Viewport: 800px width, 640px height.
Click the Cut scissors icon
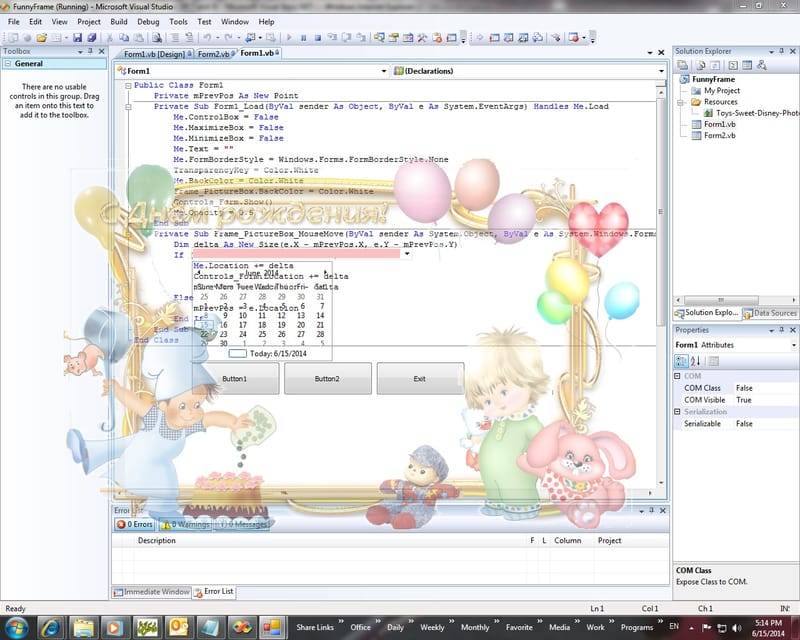[109, 37]
